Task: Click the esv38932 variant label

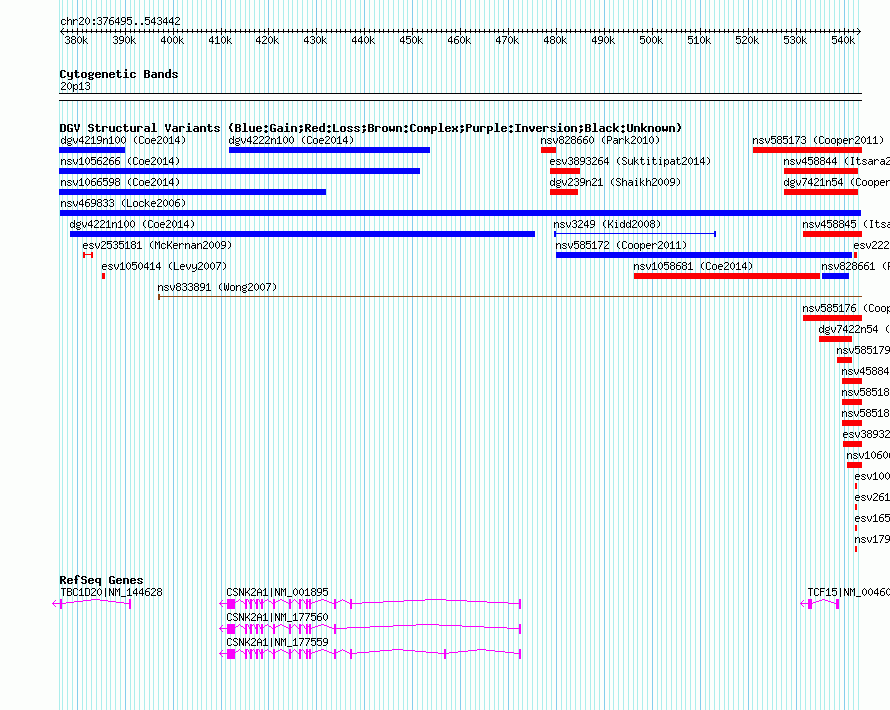Action: pos(866,434)
